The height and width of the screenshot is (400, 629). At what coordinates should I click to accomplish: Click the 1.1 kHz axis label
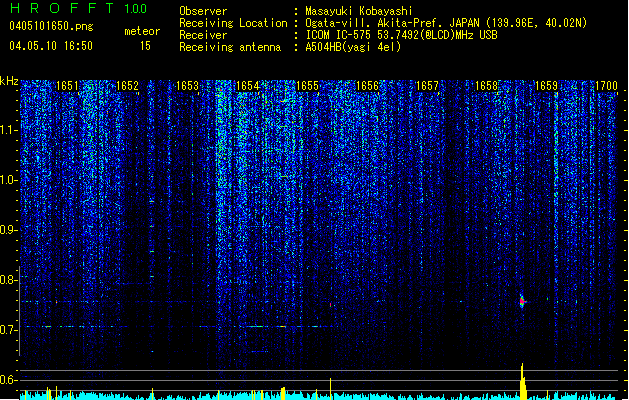click(x=9, y=130)
